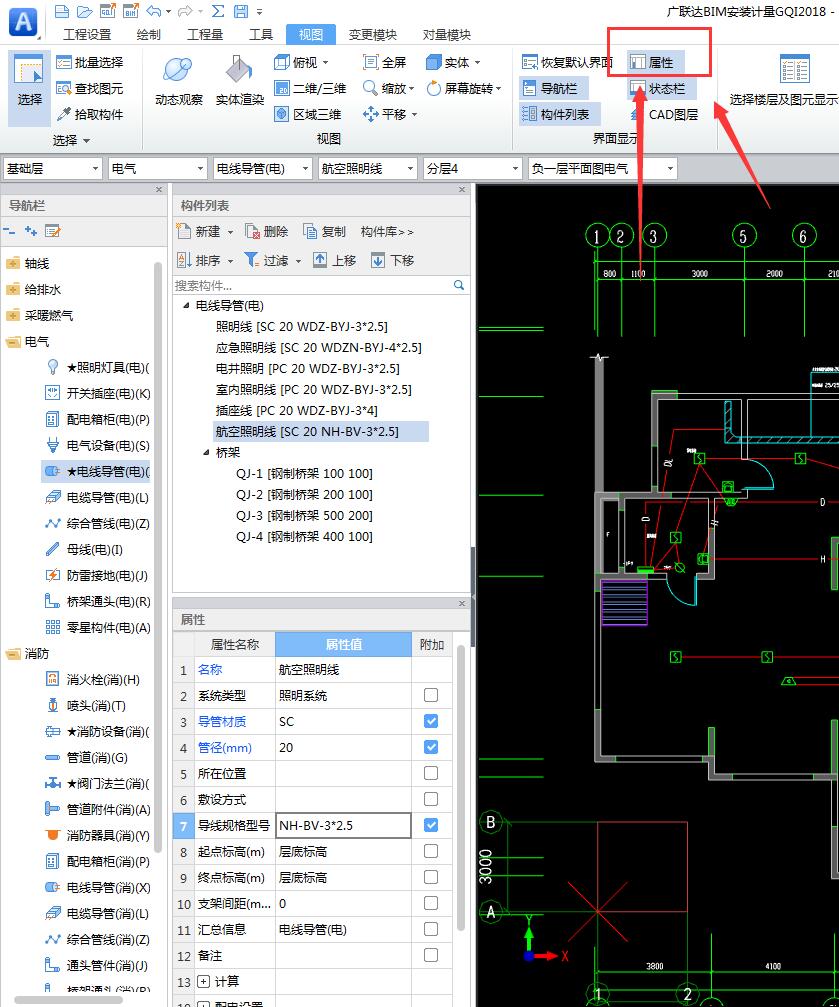Expand the 计算 property row
The height and width of the screenshot is (1007, 839).
tap(203, 981)
